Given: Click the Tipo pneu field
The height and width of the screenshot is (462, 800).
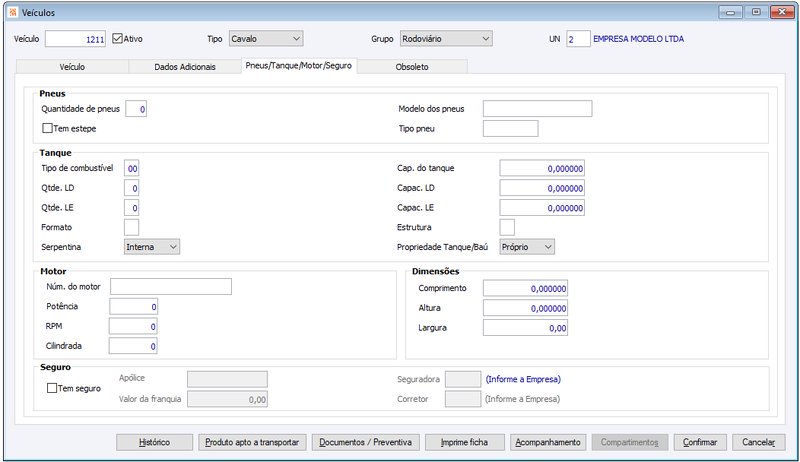Looking at the screenshot, I should pos(511,129).
